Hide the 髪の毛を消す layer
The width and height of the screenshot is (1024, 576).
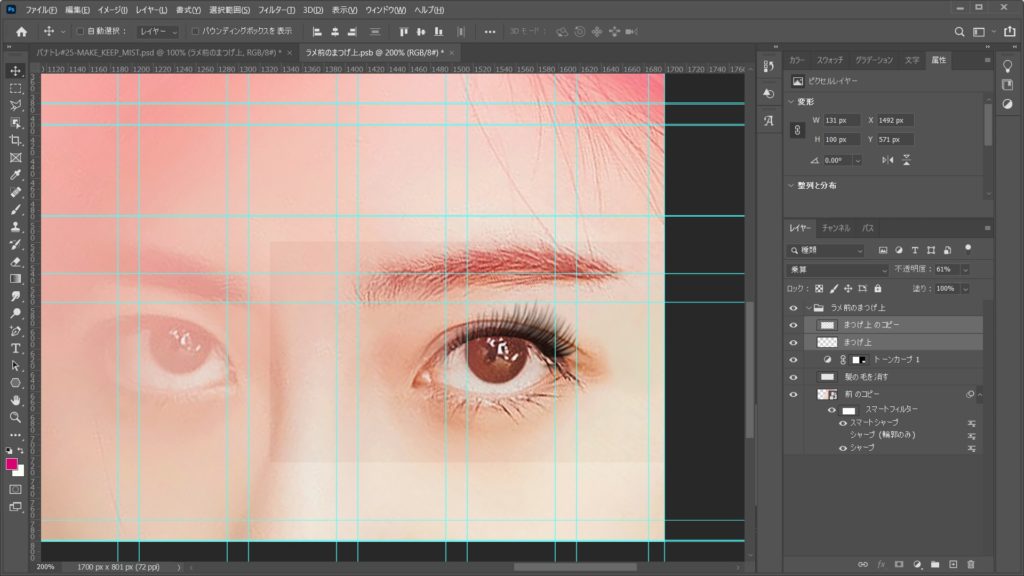pos(793,377)
